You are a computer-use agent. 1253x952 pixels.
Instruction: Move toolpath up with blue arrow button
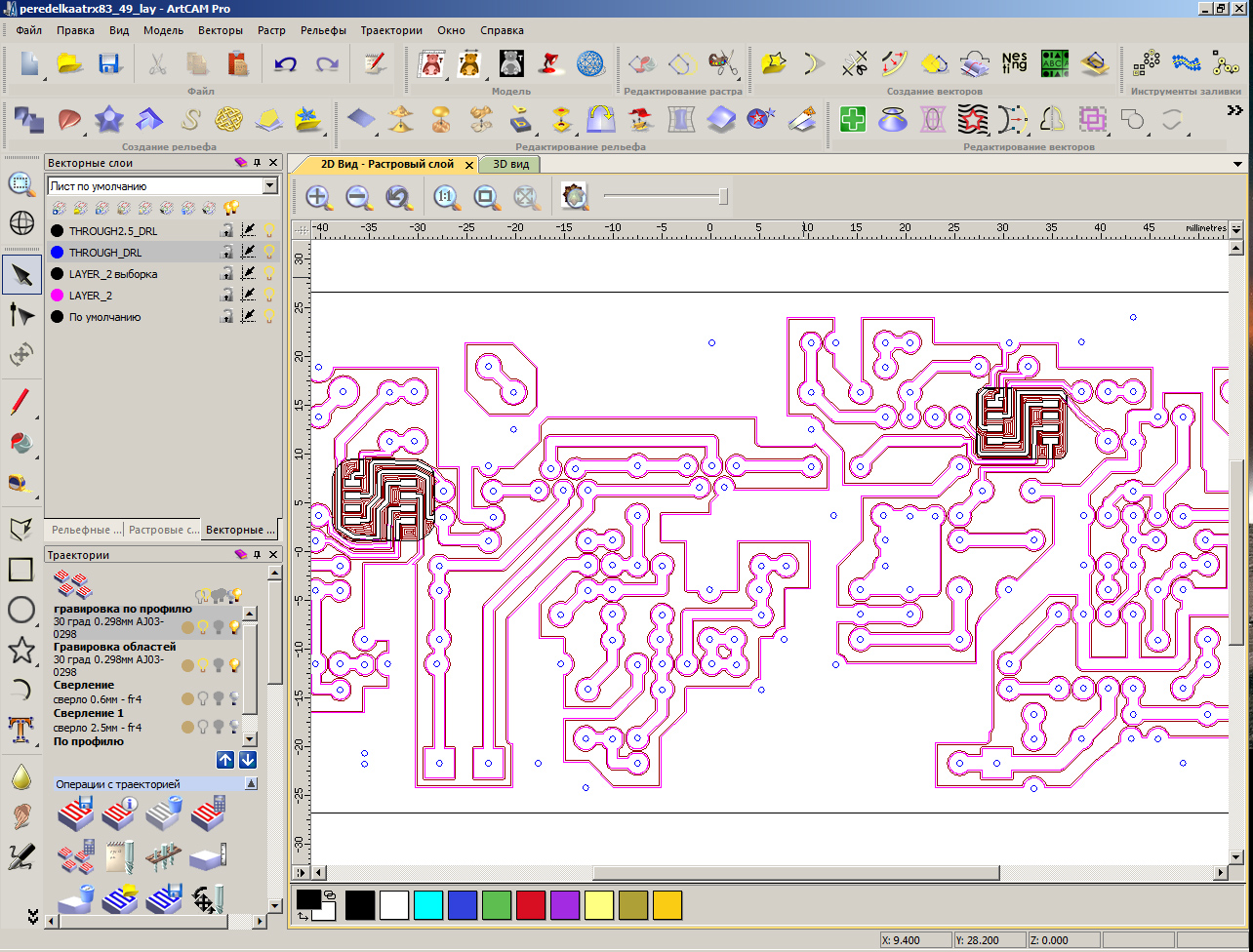tap(224, 760)
